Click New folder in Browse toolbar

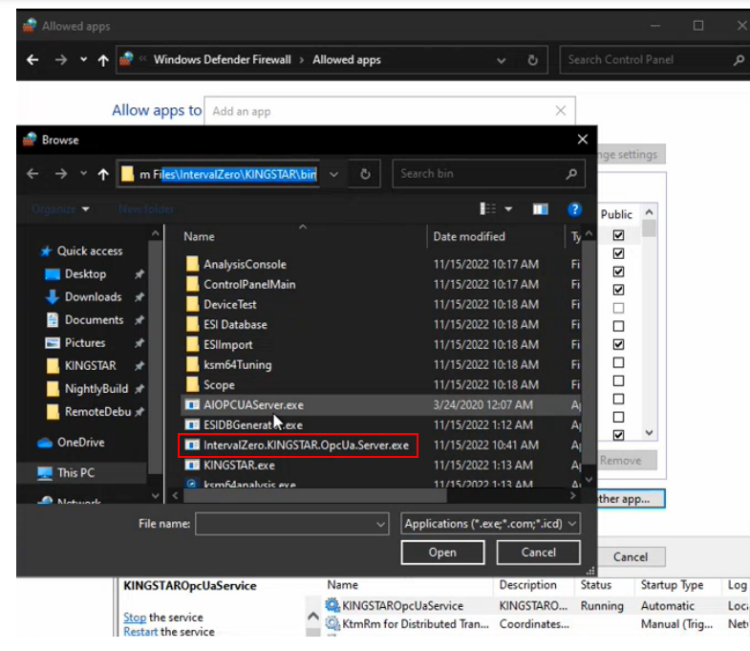click(146, 209)
